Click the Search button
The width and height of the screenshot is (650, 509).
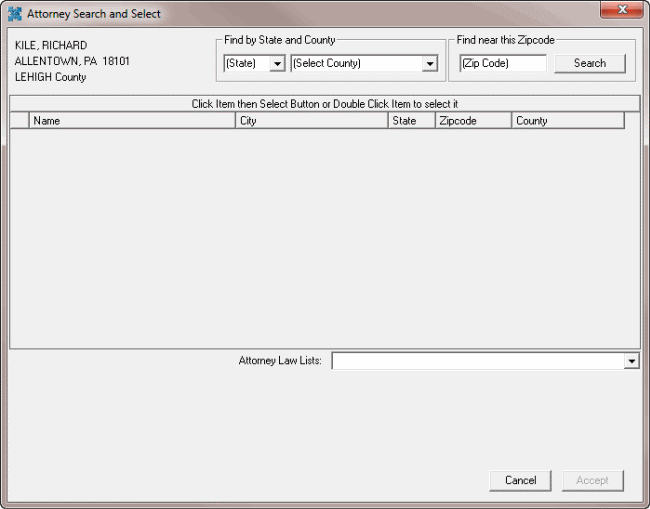coord(589,63)
